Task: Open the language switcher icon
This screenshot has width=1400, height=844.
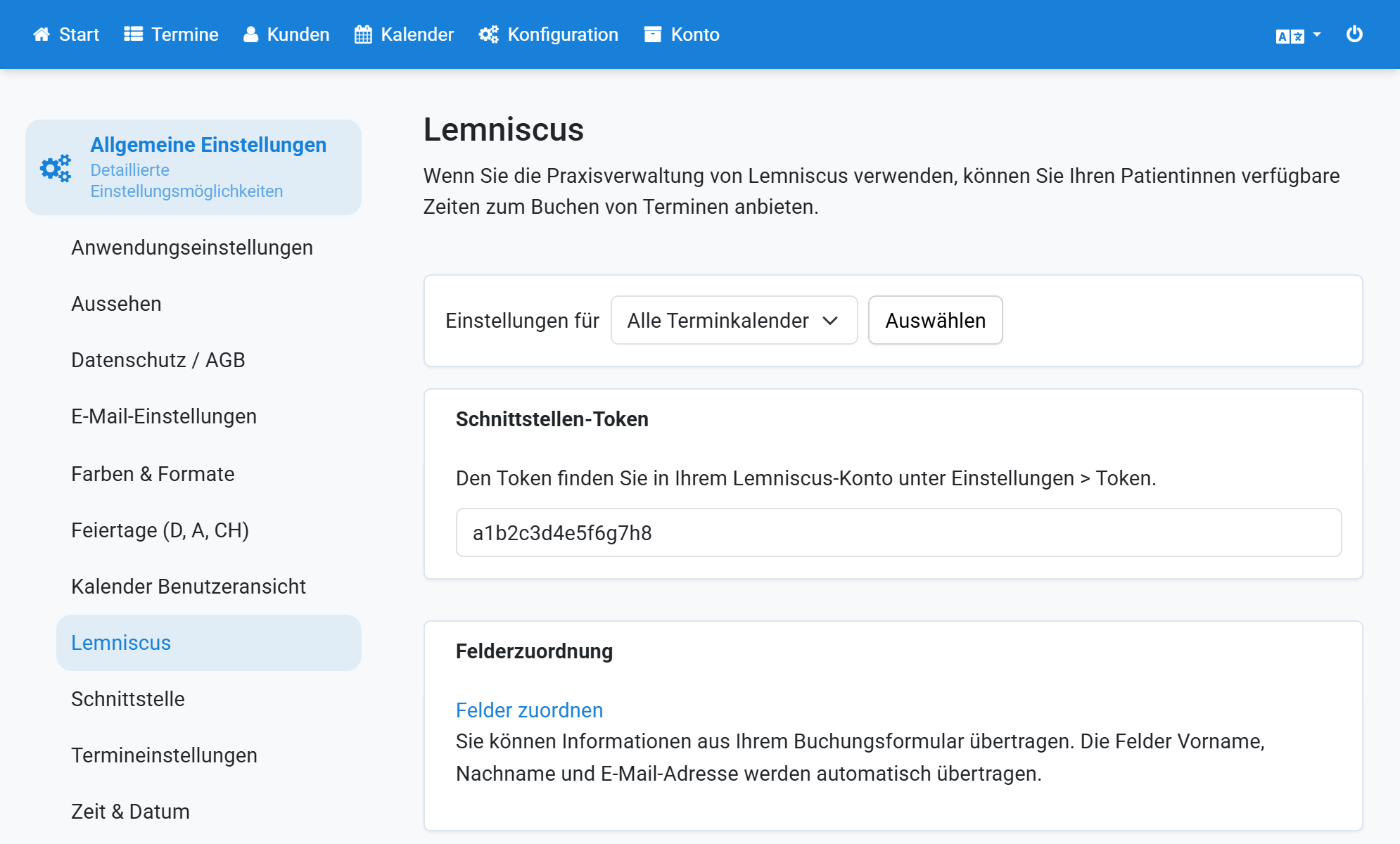Action: tap(1290, 36)
